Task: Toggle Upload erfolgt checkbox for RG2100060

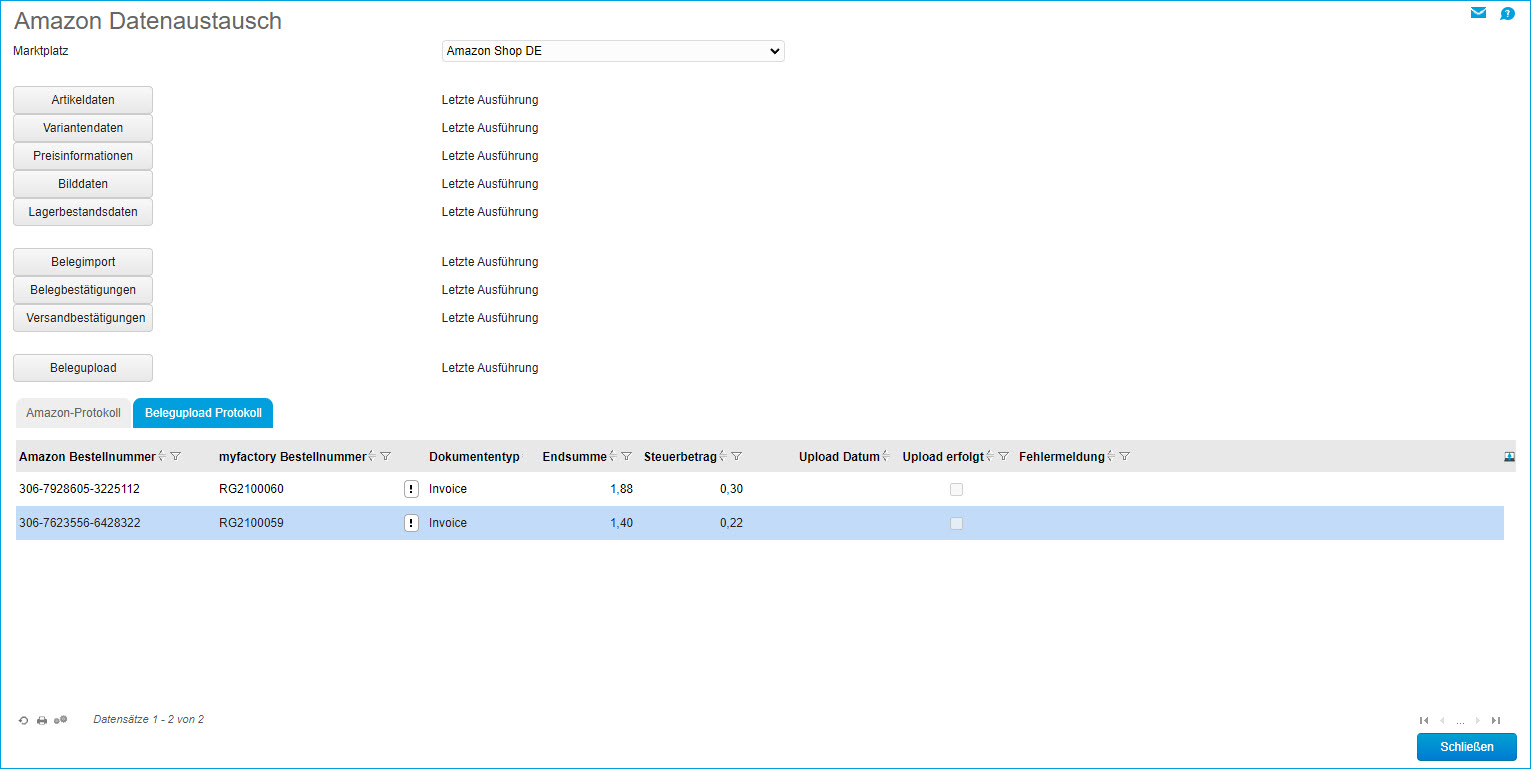Action: 956,489
